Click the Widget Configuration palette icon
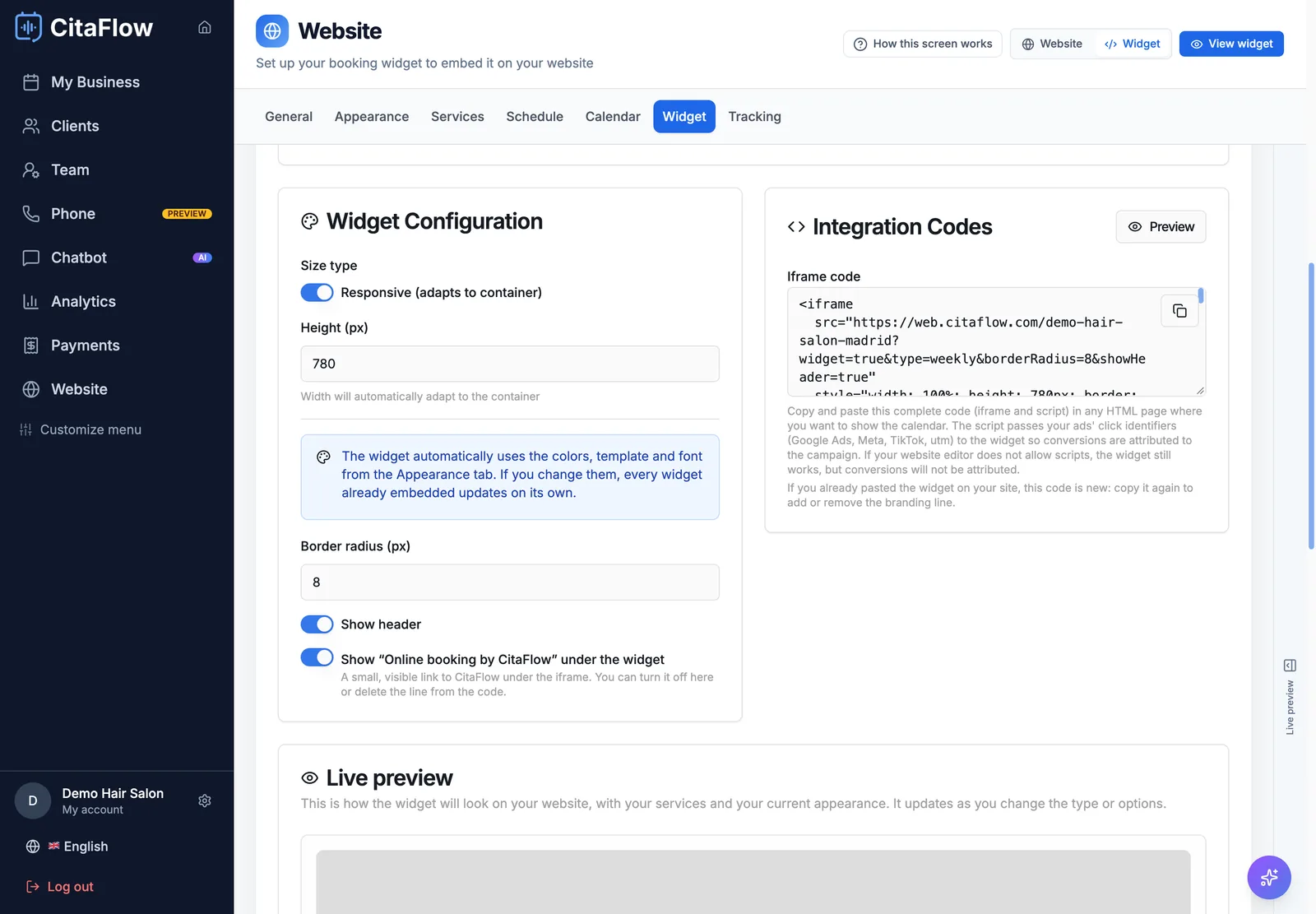1316x914 pixels. click(310, 221)
